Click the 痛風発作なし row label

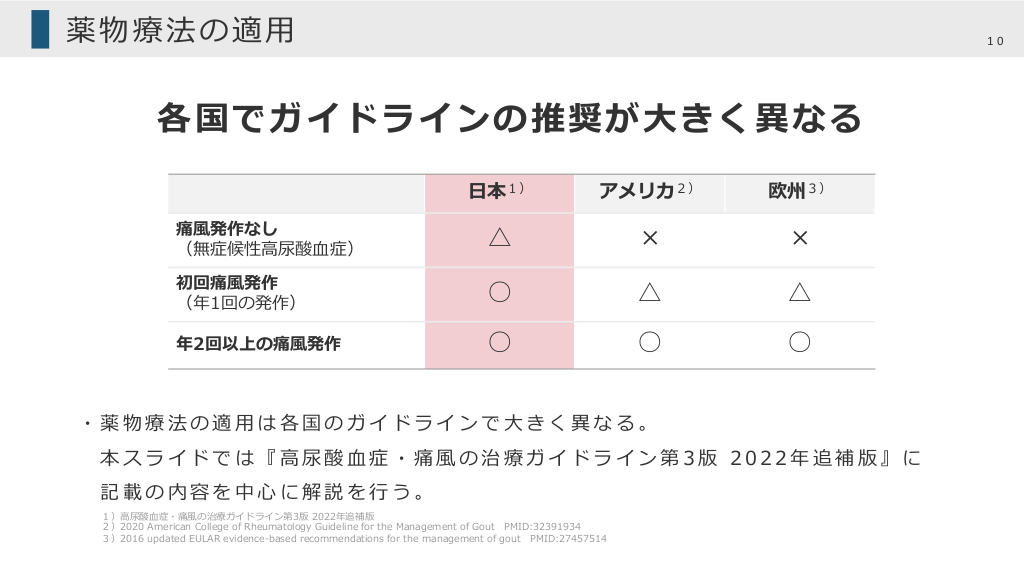226,229
